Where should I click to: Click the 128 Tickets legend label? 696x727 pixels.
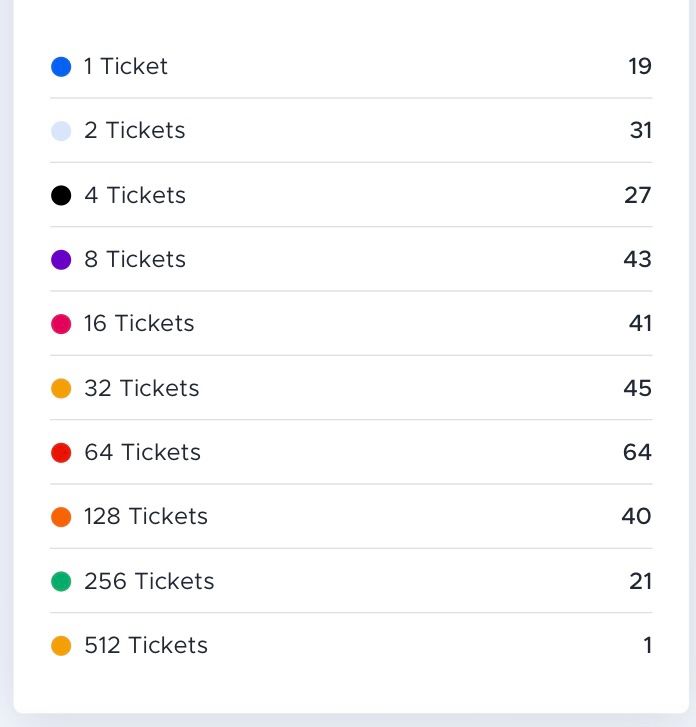tap(146, 517)
